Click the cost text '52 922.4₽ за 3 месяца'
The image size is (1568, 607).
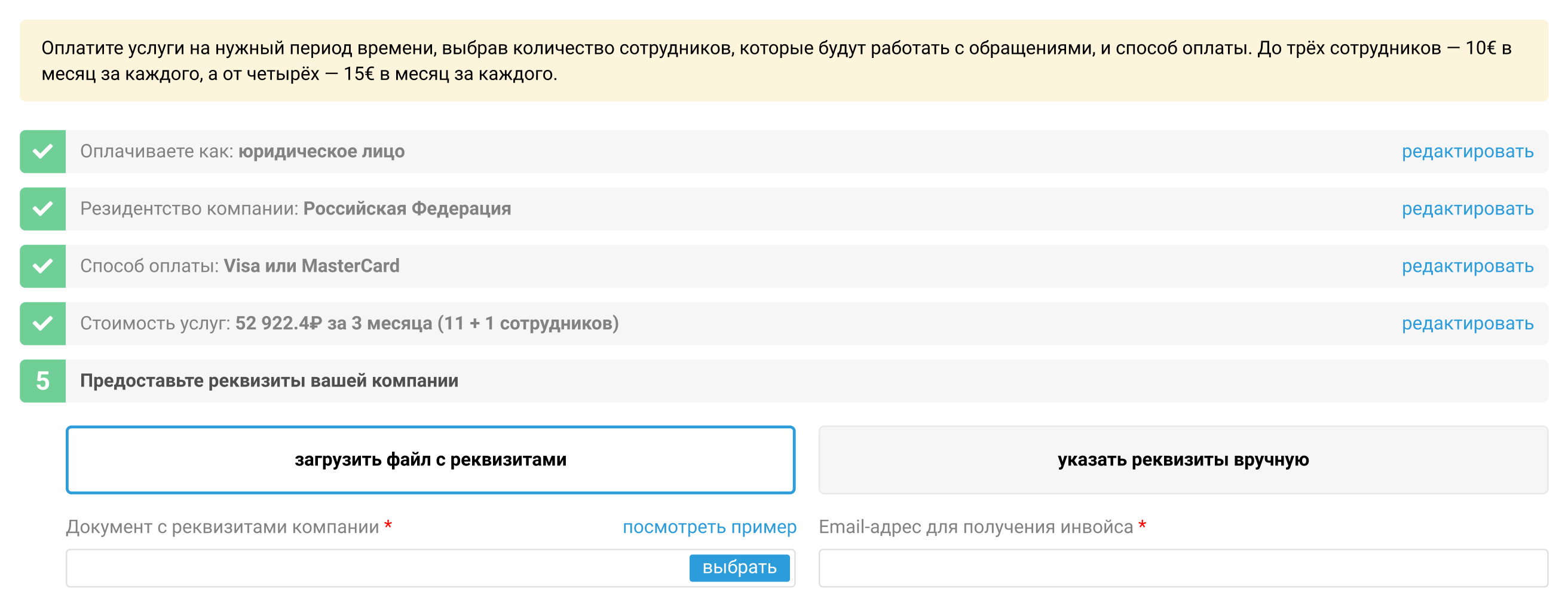(333, 323)
